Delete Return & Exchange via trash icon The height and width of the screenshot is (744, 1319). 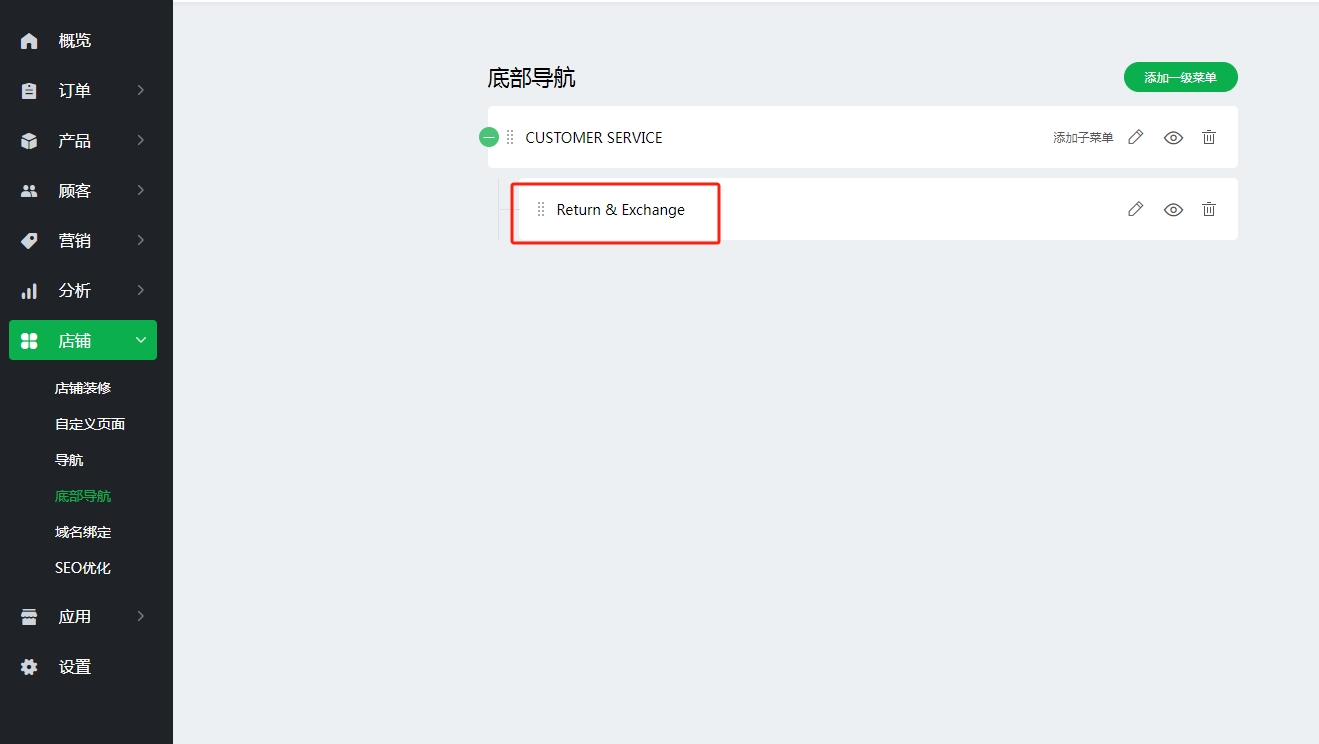(1209, 209)
